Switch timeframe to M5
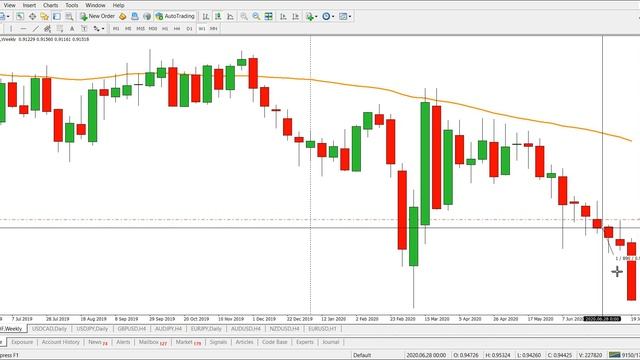Image resolution: width=640 pixels, height=360 pixels. pos(128,29)
